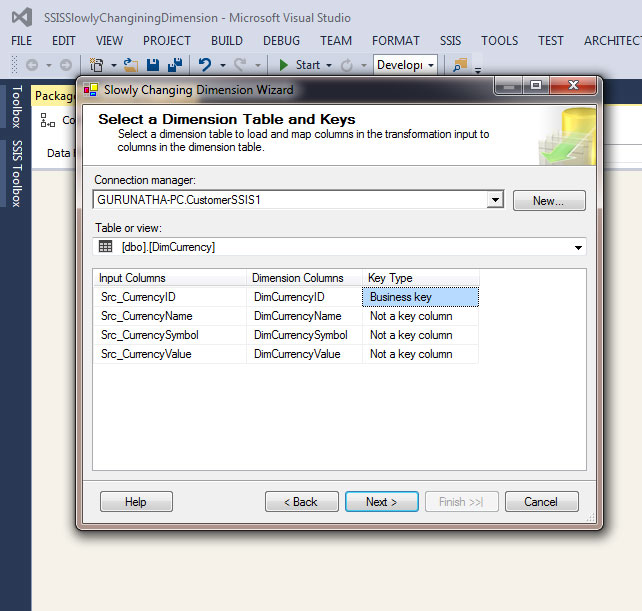
Task: Click the table icon beside [dbo].[DimCurrency]
Action: (x=105, y=247)
